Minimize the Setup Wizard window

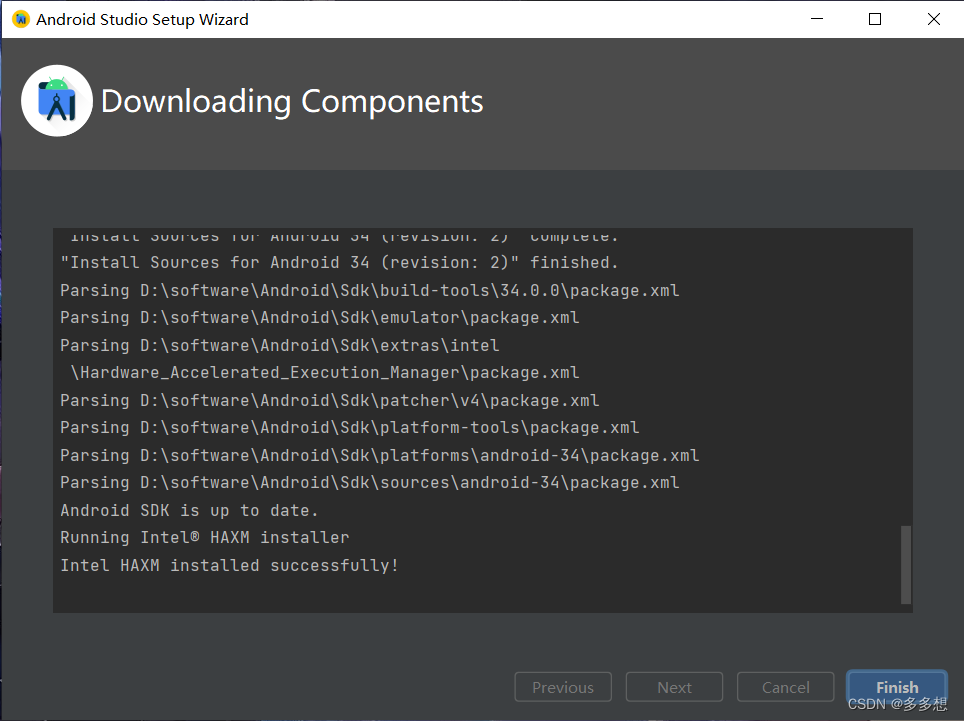tap(816, 19)
